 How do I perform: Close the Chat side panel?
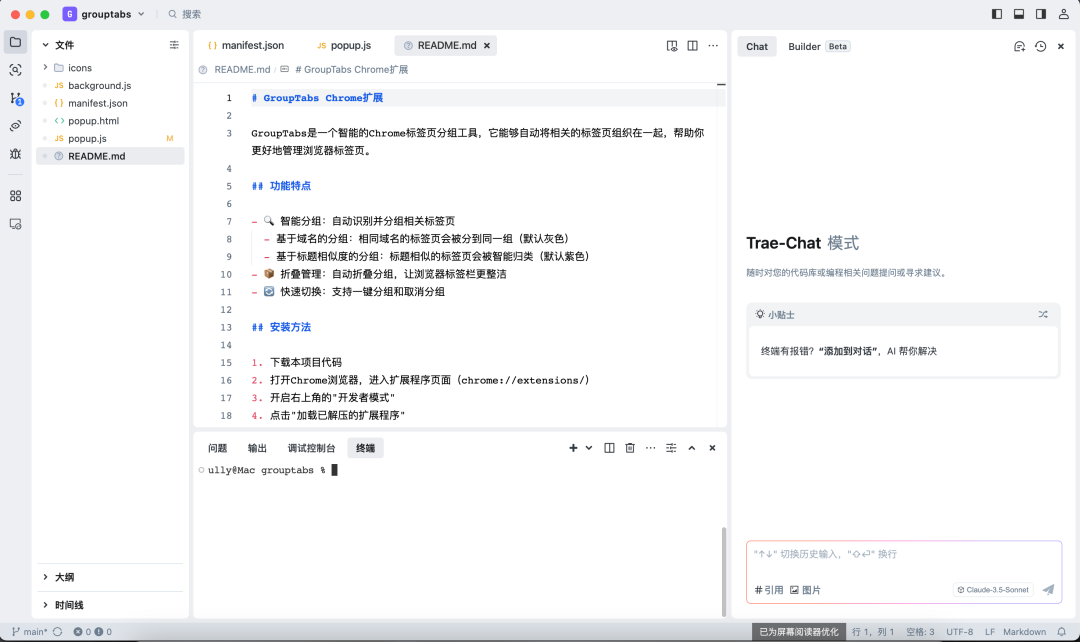coord(1061,46)
